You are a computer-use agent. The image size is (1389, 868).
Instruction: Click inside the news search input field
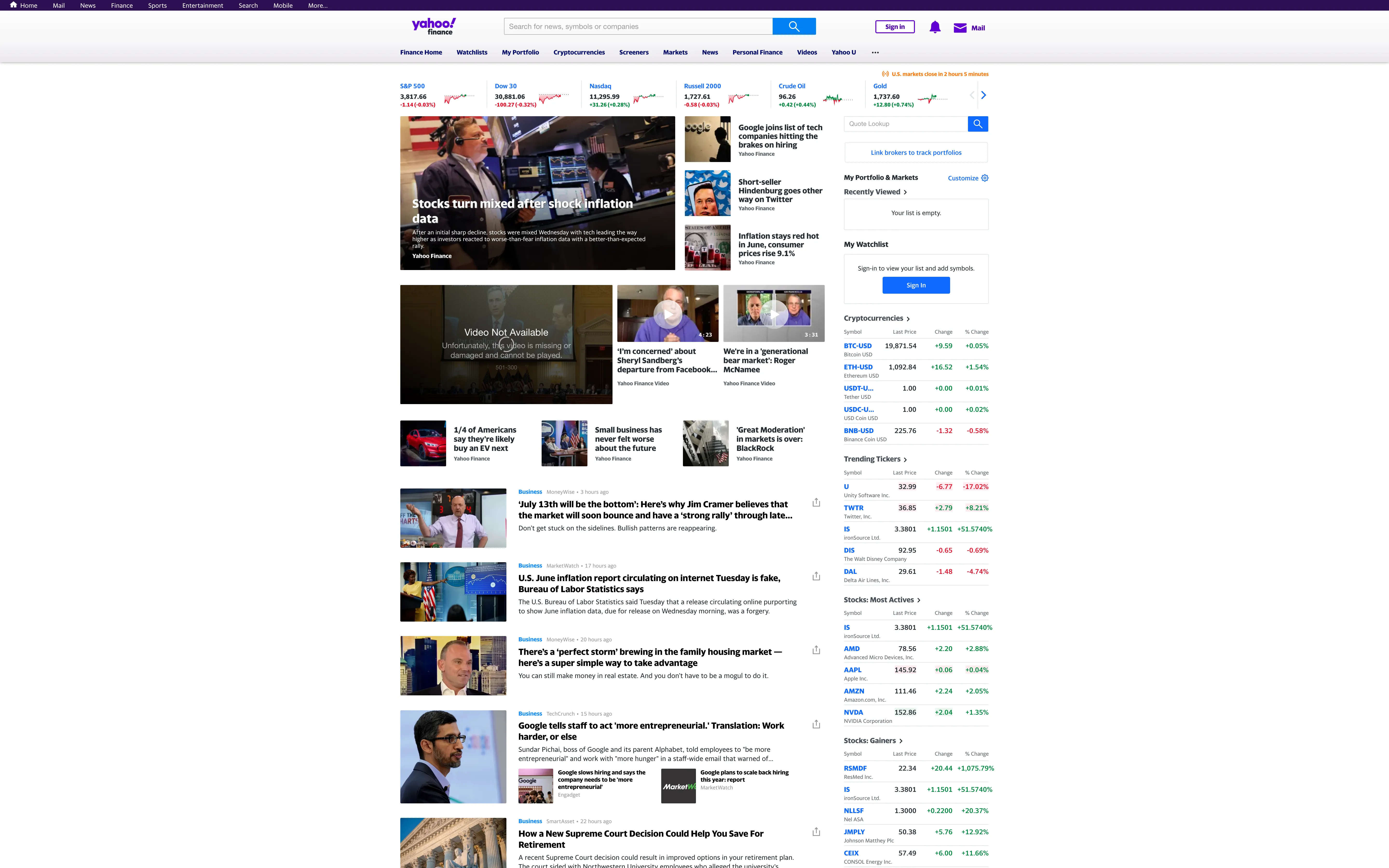pos(637,26)
